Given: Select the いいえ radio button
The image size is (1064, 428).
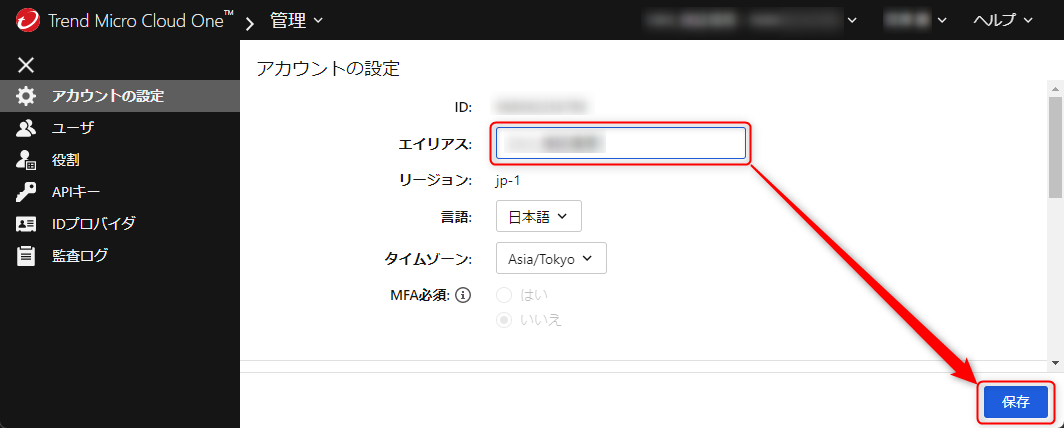Looking at the screenshot, I should pyautogui.click(x=504, y=320).
